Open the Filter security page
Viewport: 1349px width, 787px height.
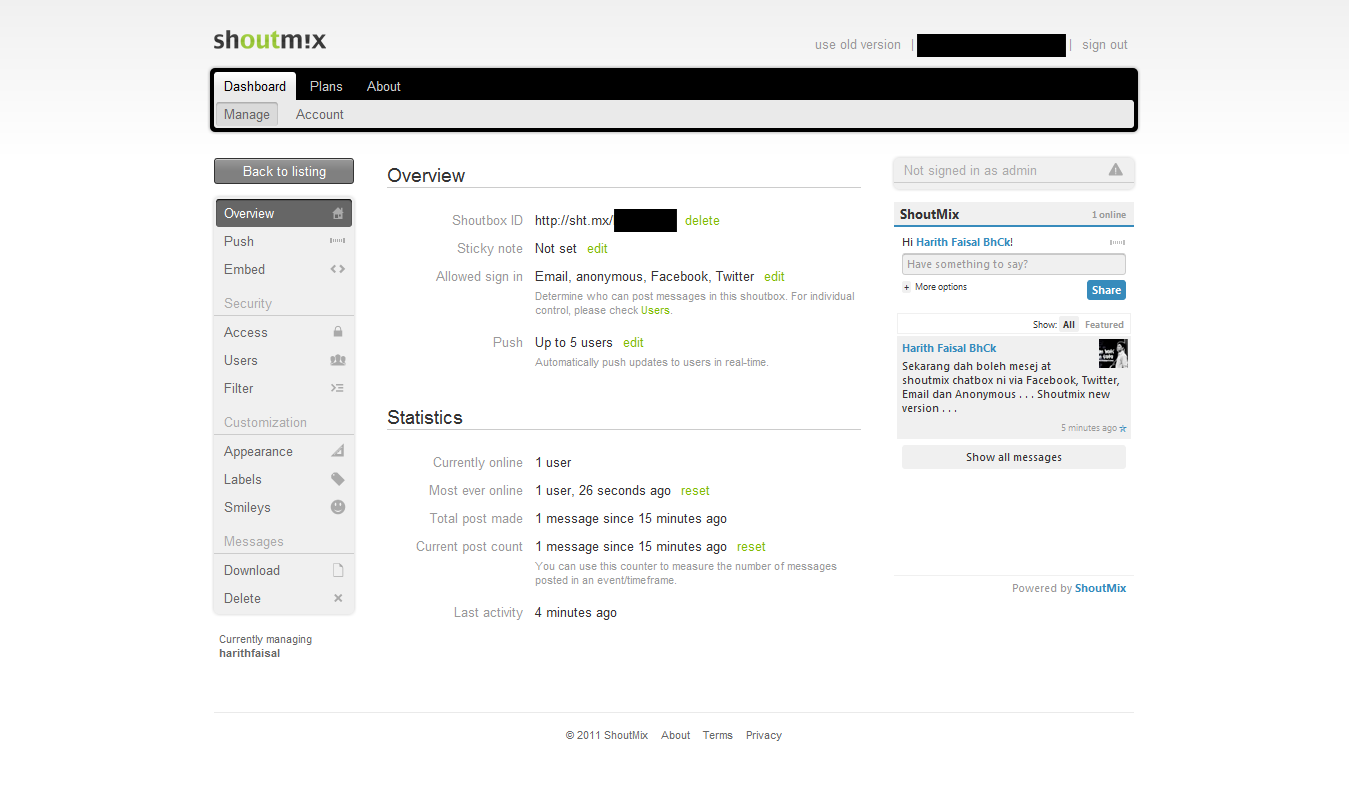pos(284,388)
